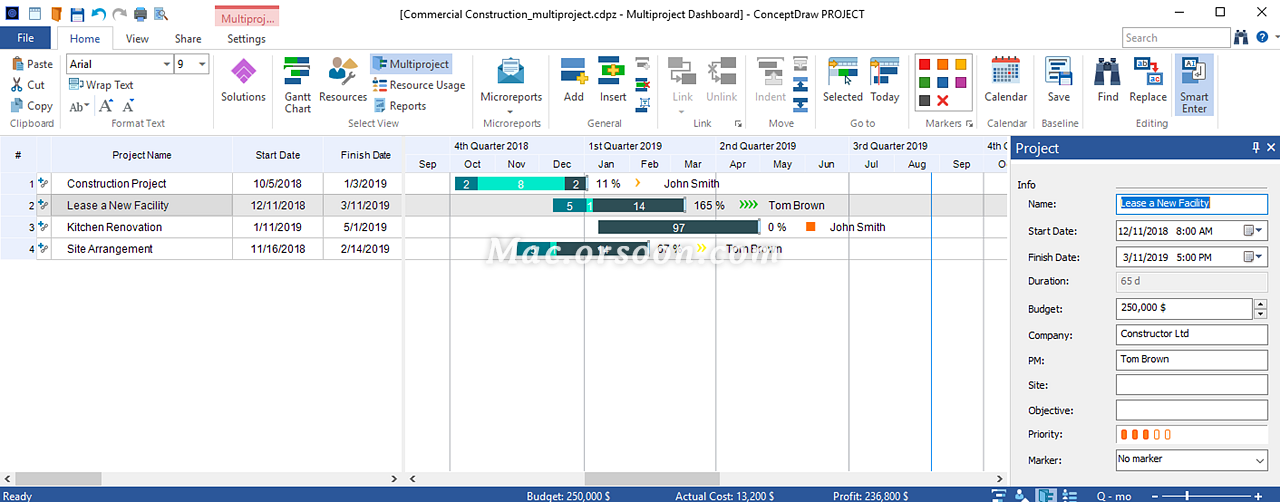This screenshot has width=1280, height=502.
Task: Select the Multiproject document tab
Action: tap(247, 17)
